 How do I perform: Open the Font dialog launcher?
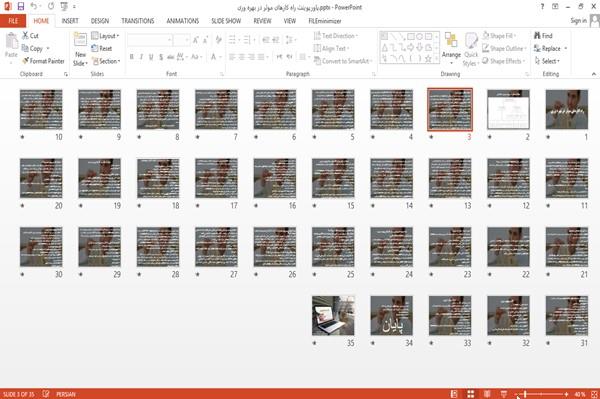click(222, 74)
